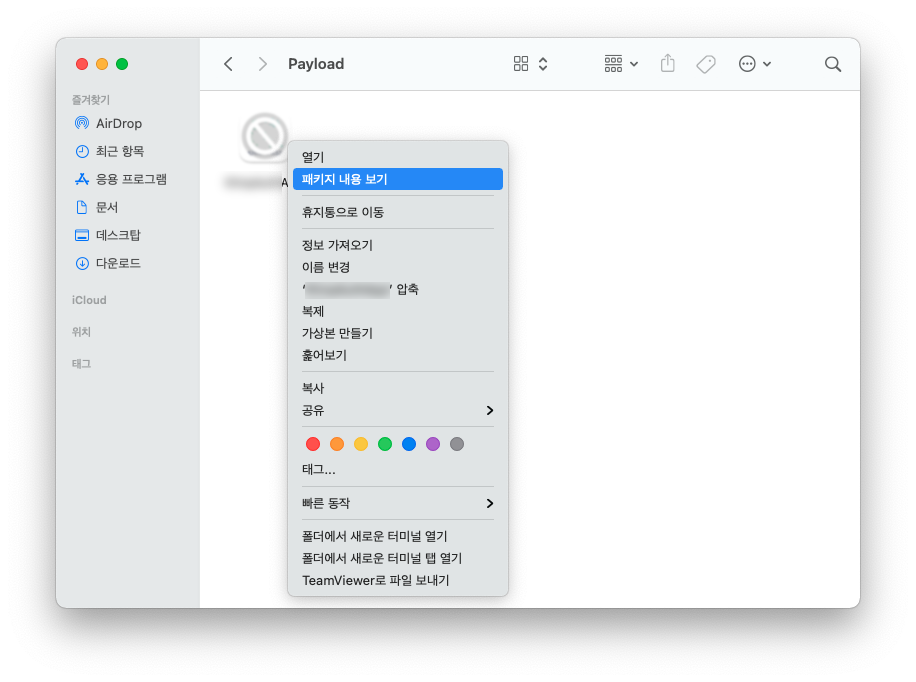
Task: Choose 가상본 만들기 menu item
Action: click(398, 333)
